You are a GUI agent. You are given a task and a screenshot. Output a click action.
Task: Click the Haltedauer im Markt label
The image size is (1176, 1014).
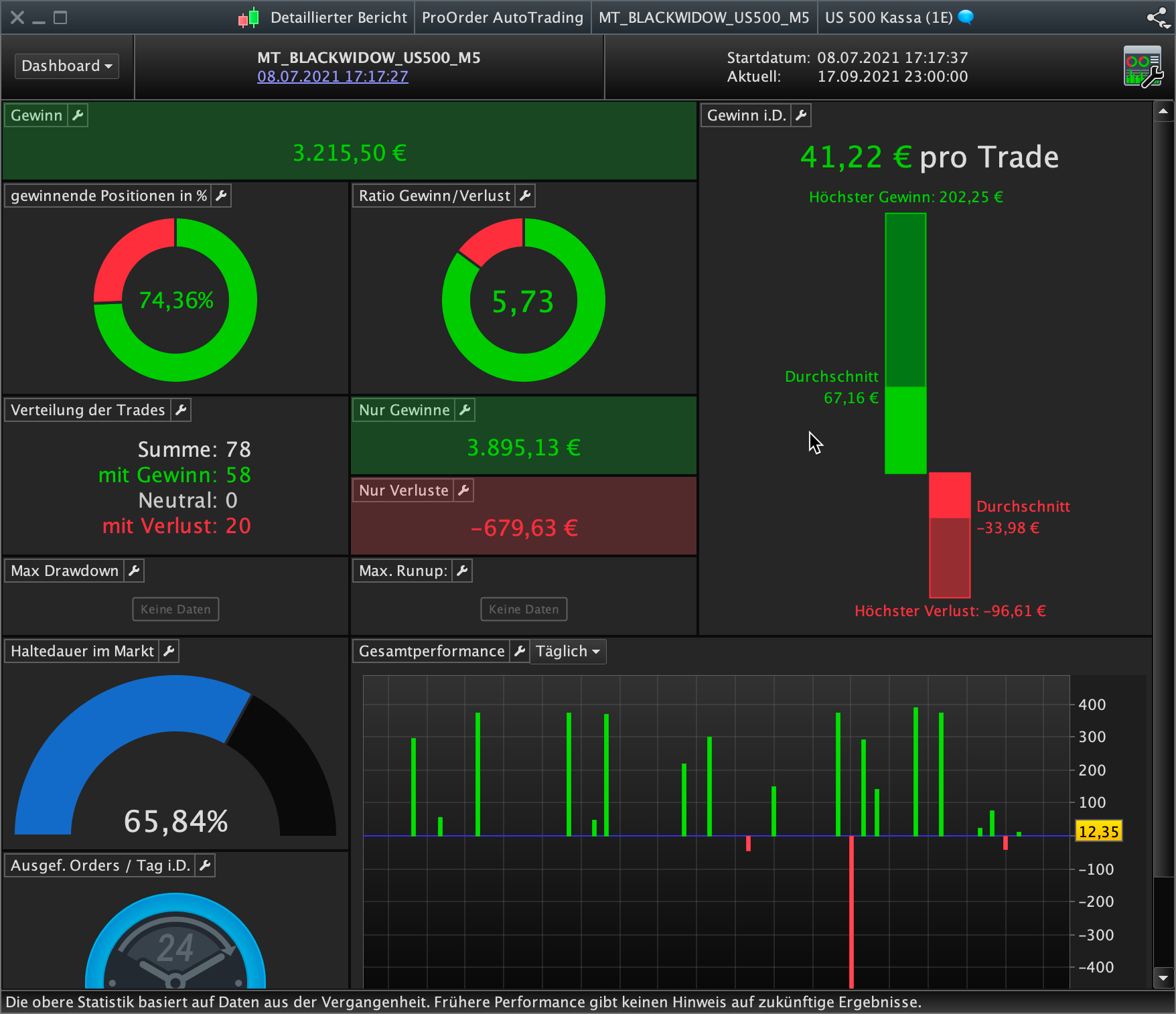click(82, 651)
